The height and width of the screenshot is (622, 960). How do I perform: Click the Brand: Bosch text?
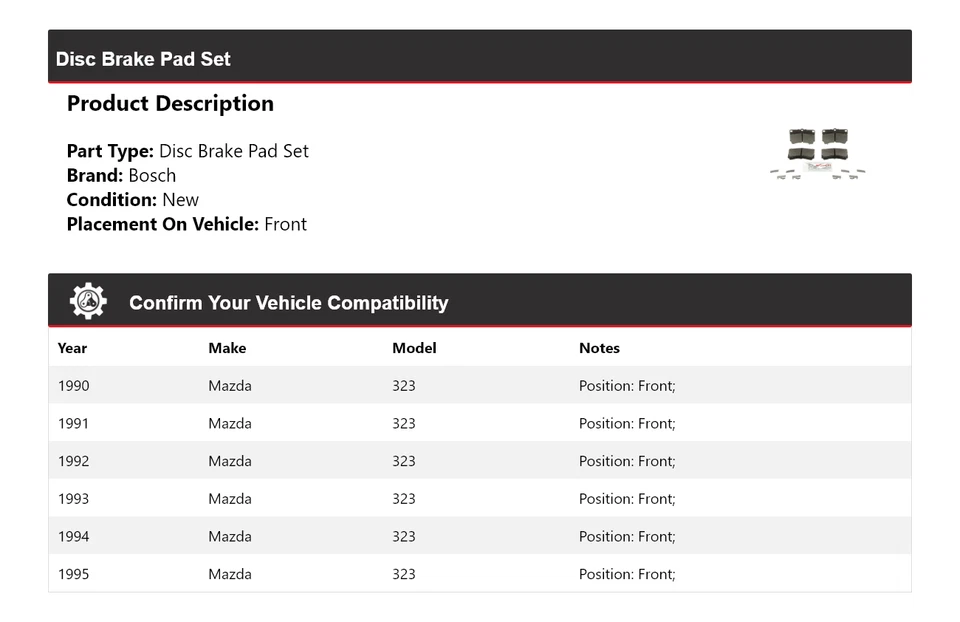(x=121, y=175)
